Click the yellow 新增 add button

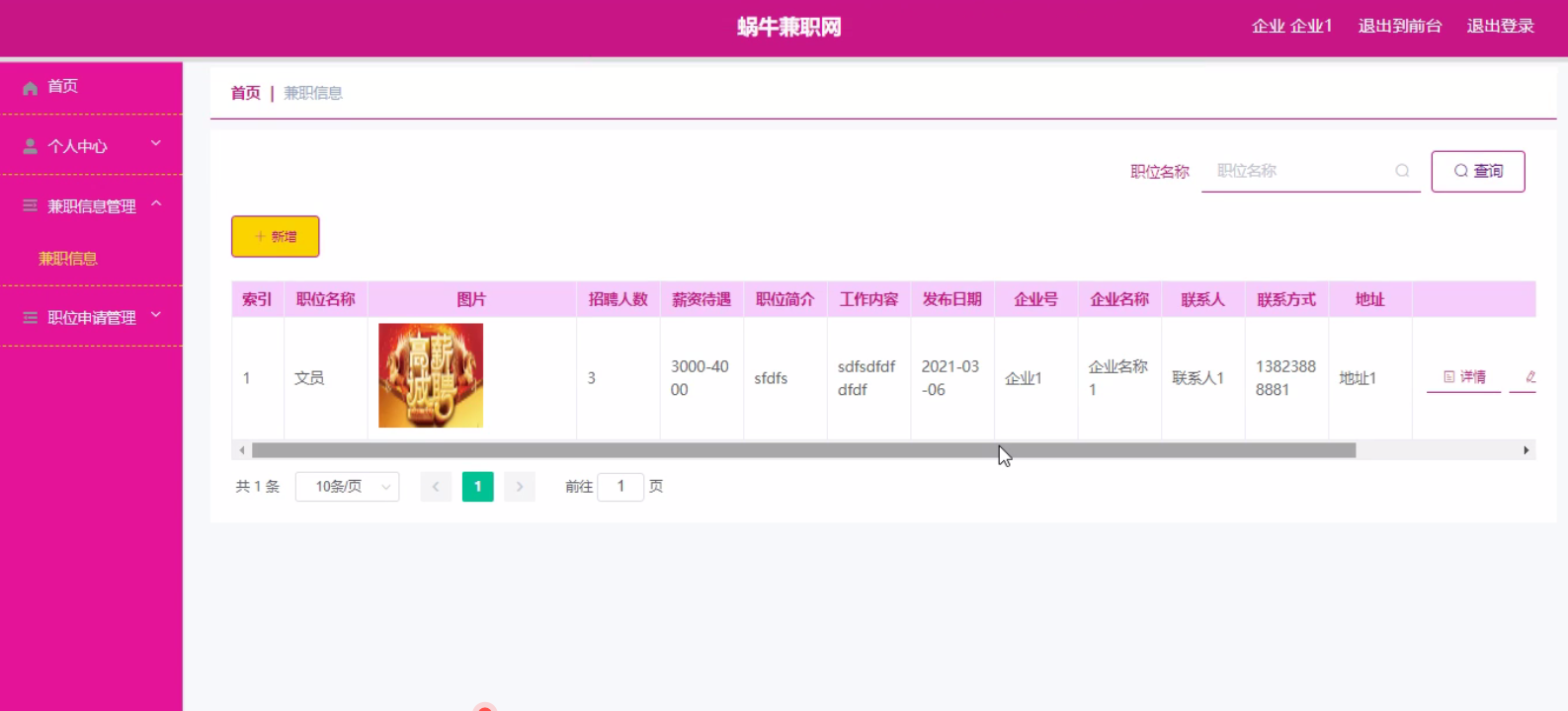point(276,236)
